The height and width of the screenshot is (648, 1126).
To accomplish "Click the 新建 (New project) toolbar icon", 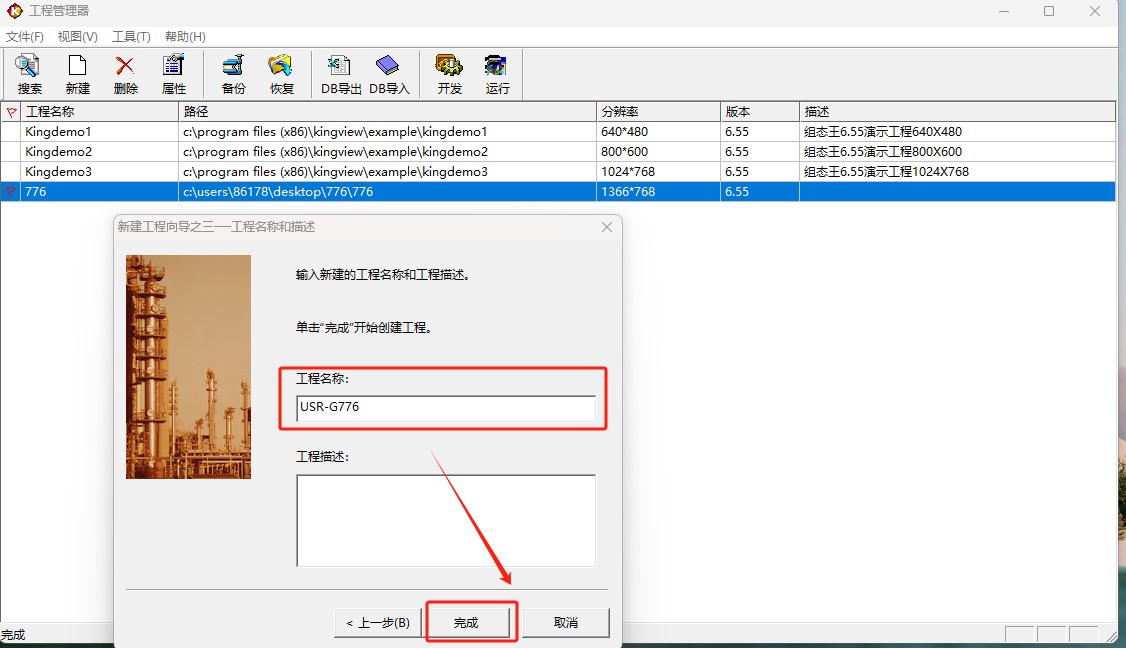I will click(x=77, y=74).
